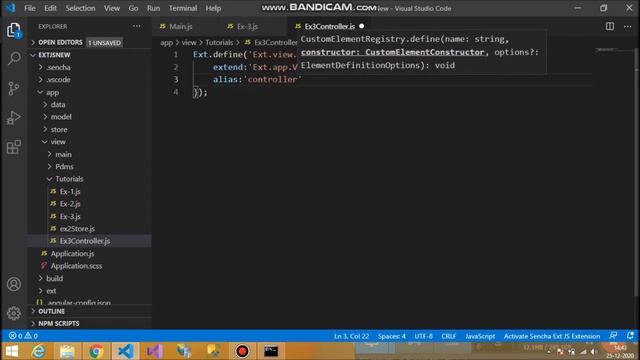The image size is (640, 360).
Task: Click the feedback icon in status bar
Action: [613, 336]
